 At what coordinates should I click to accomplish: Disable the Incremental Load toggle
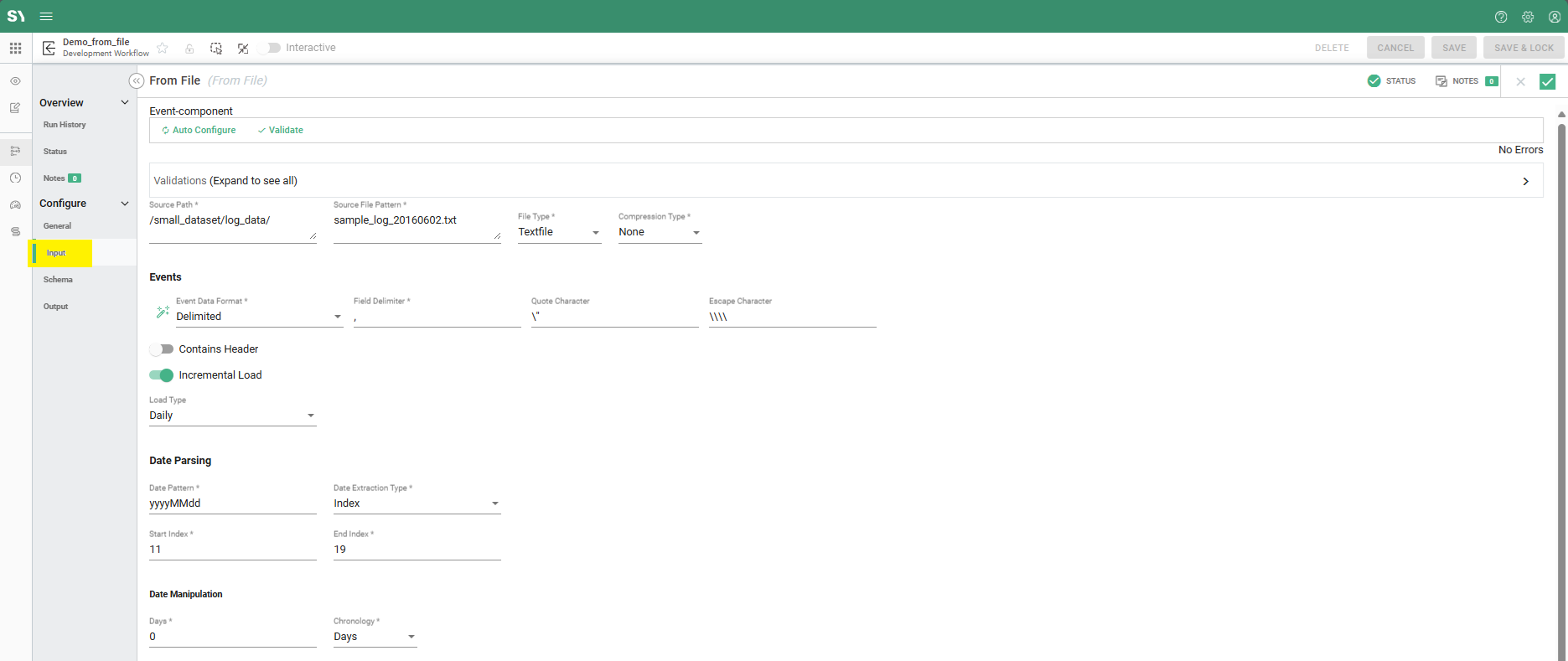(161, 375)
